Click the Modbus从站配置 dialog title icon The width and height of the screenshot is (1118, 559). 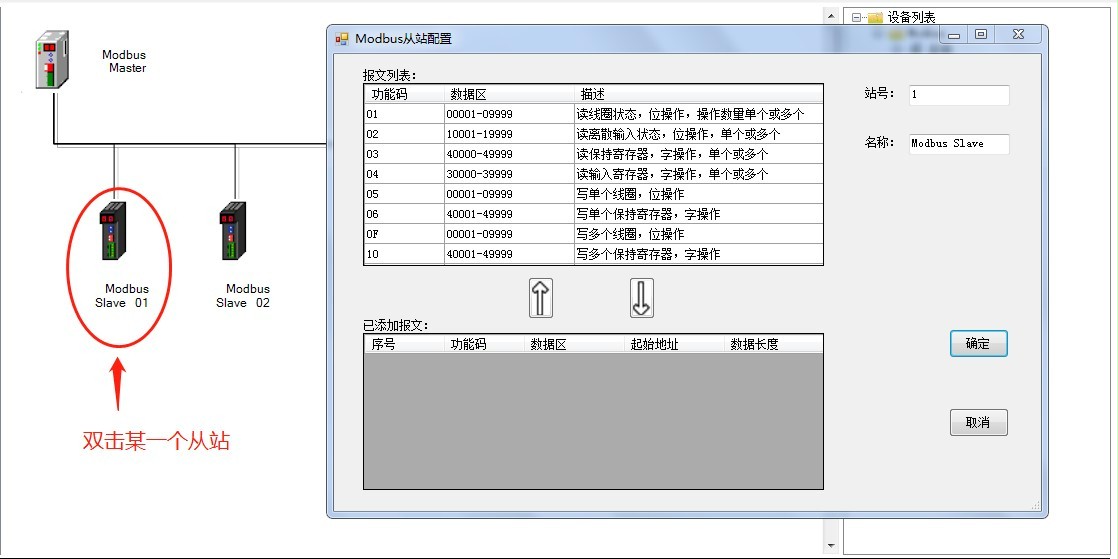coord(342,38)
